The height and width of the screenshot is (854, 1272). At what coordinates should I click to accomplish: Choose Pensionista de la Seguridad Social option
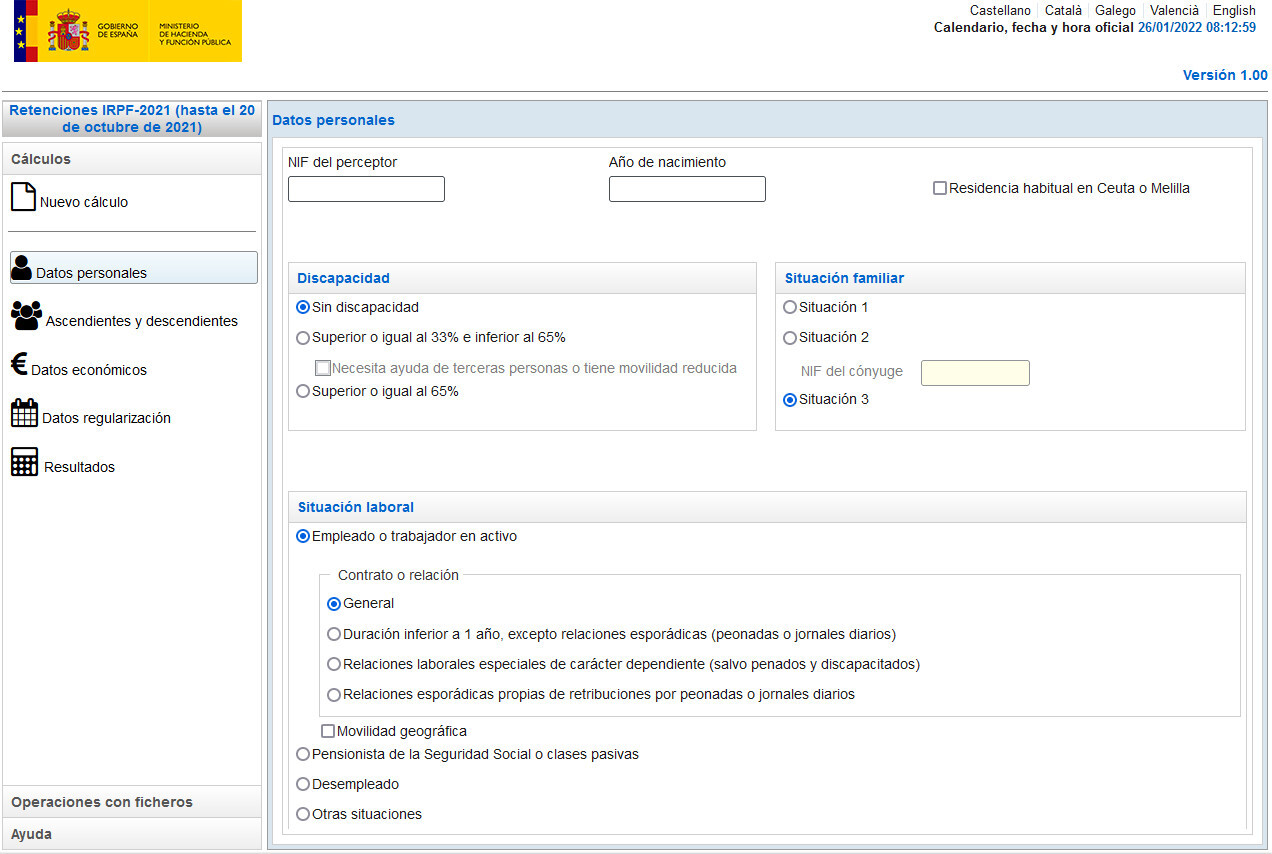click(303, 754)
